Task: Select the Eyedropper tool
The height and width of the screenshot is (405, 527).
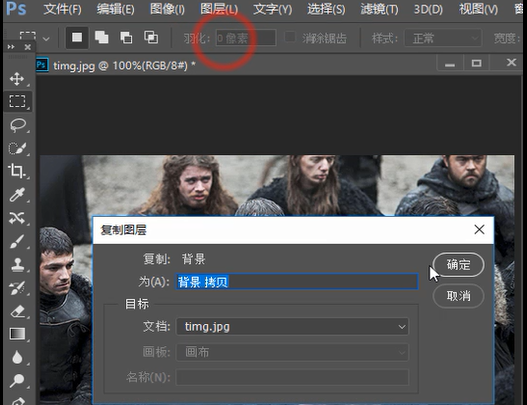Action: [x=17, y=195]
